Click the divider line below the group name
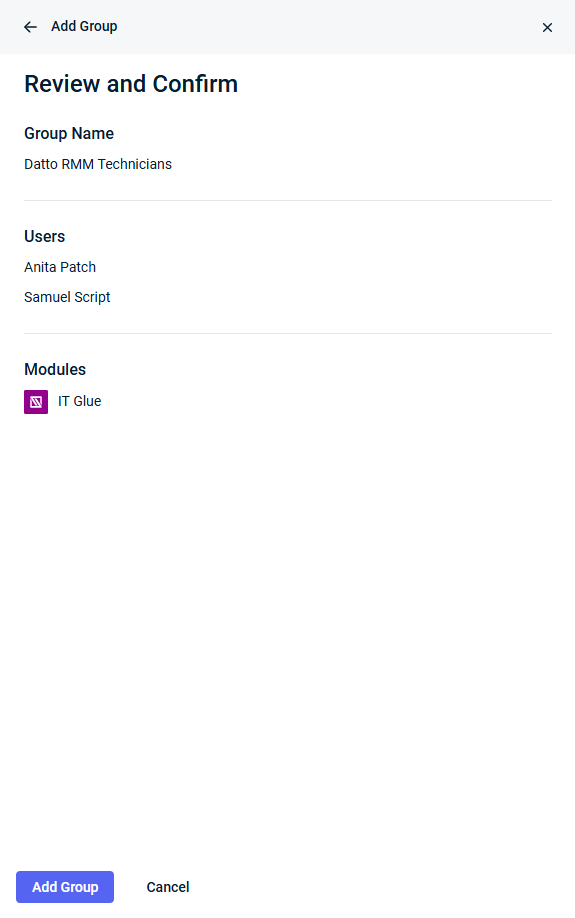The height and width of the screenshot is (918, 575). point(288,200)
